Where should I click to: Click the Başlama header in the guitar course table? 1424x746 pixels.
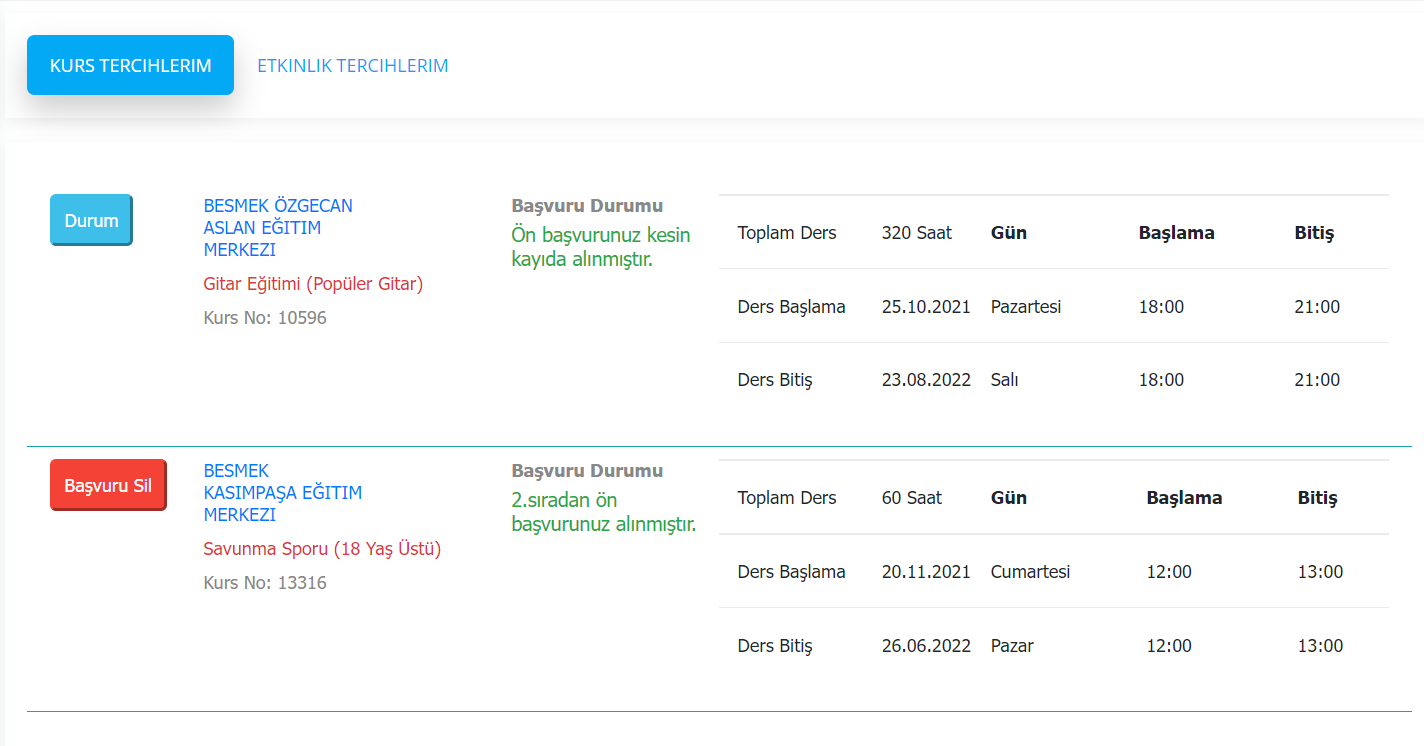pos(1176,233)
